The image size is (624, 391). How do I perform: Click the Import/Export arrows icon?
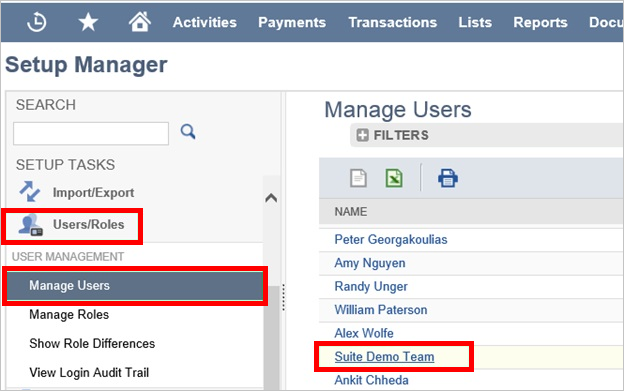[29, 192]
